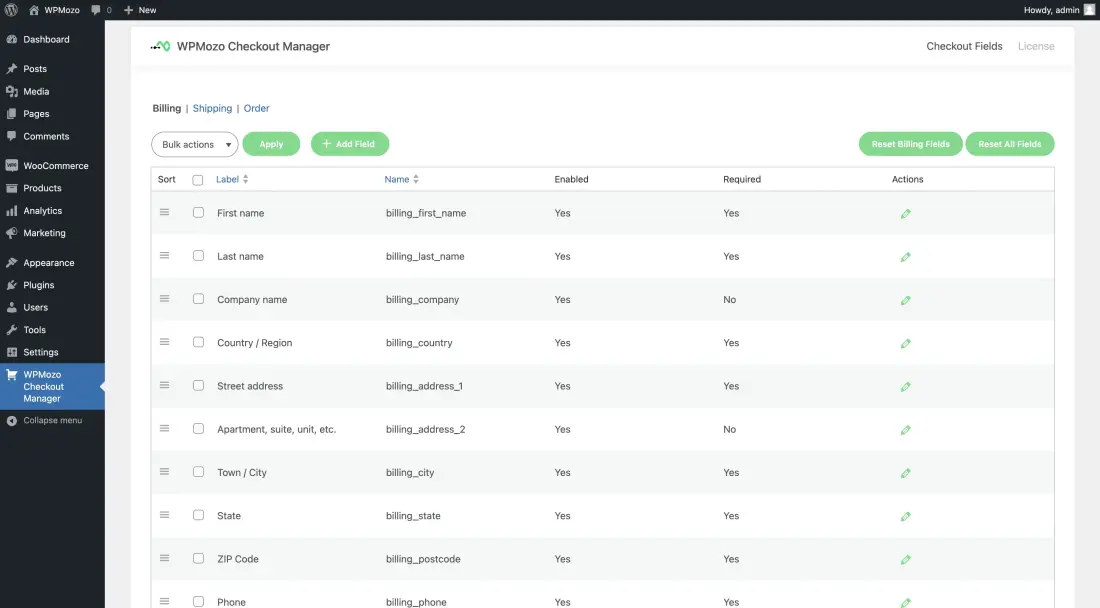Click the billing_address_2 name cell
Screen dimensions: 1100x608
(x=425, y=429)
